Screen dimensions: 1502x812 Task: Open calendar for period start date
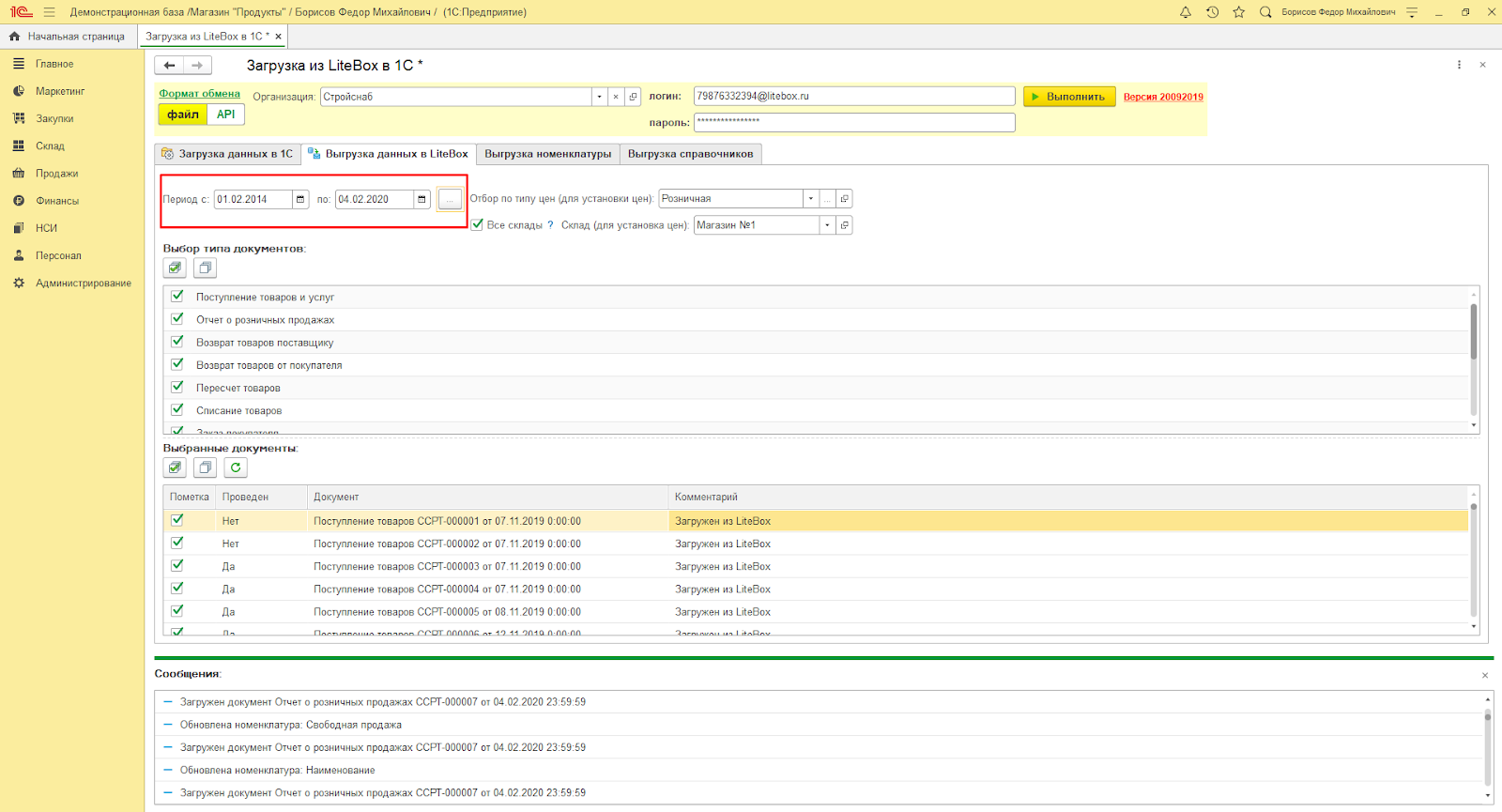[x=300, y=199]
